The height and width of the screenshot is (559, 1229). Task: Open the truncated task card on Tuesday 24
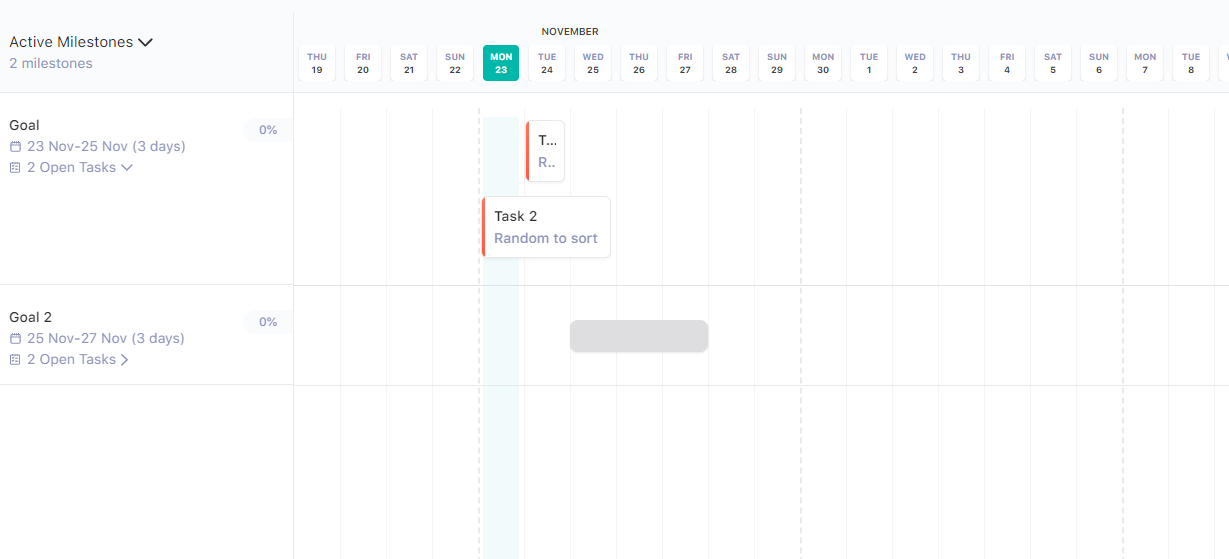[x=546, y=151]
